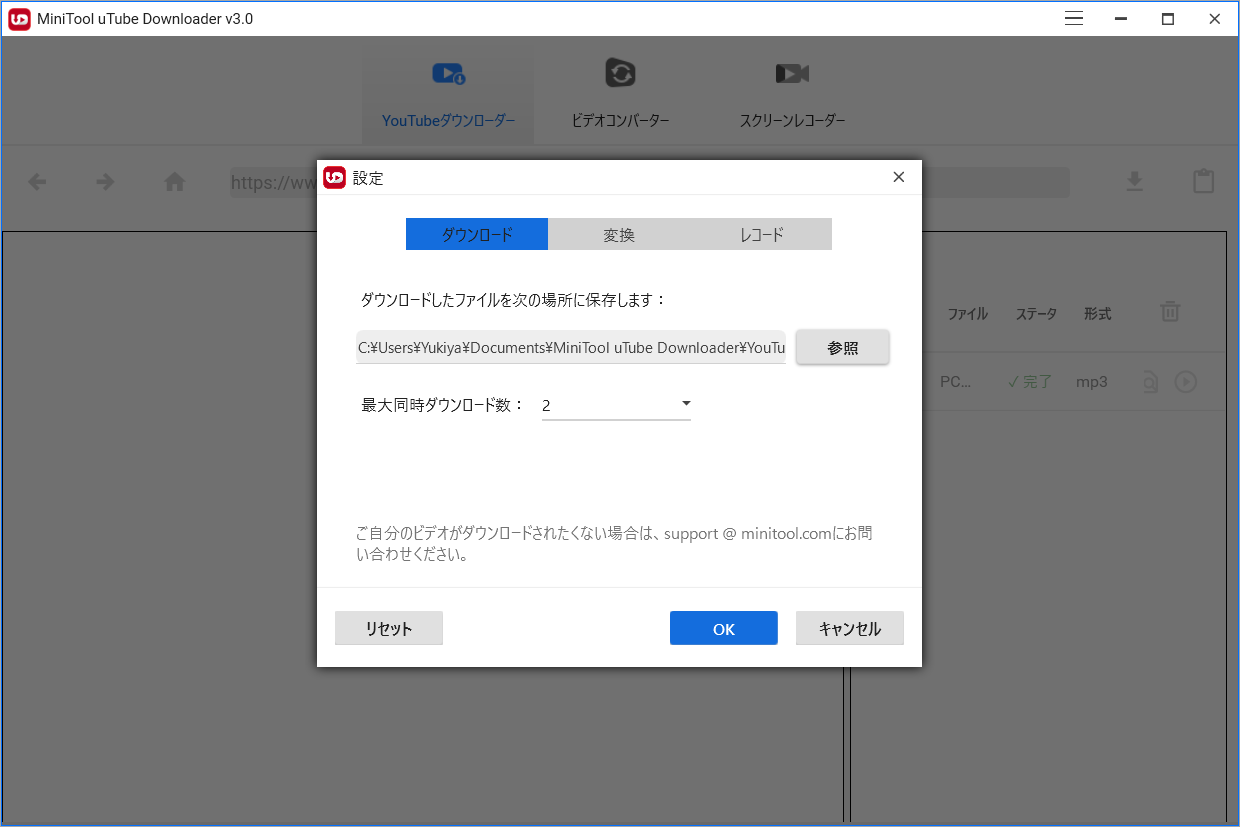Open the hamburger menu in title bar
This screenshot has height=827, width=1240.
point(1073,18)
